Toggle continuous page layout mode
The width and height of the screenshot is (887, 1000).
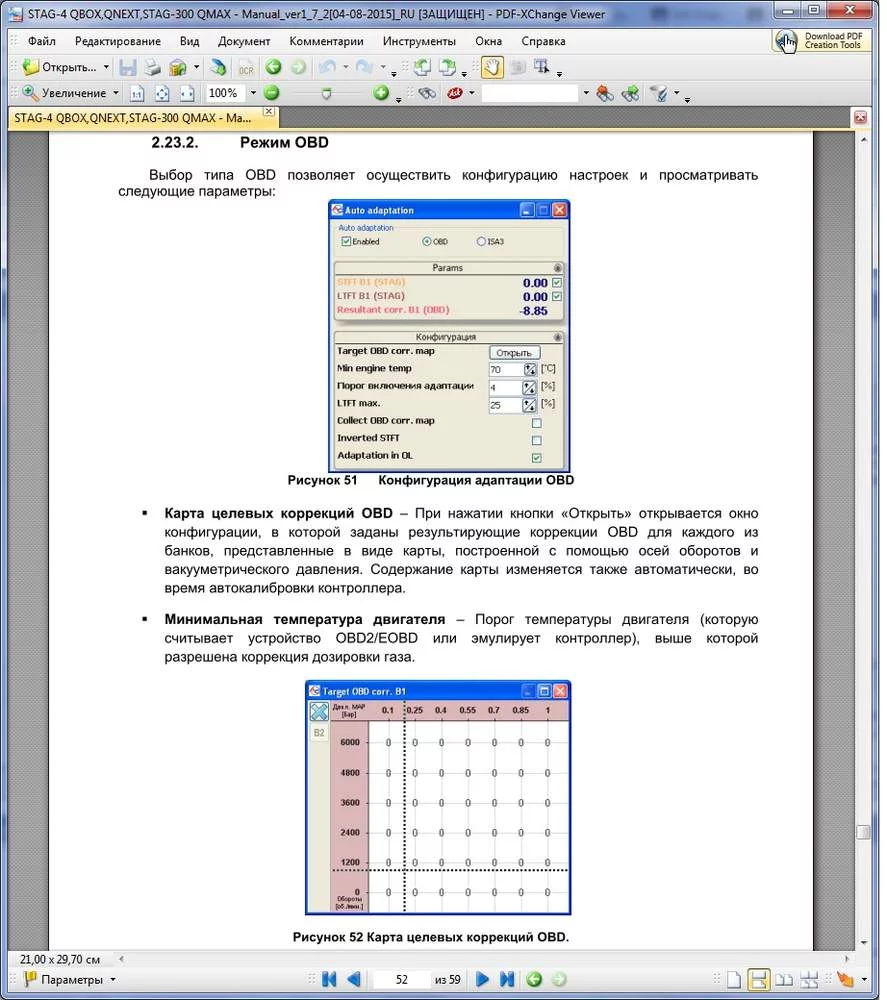pos(758,979)
